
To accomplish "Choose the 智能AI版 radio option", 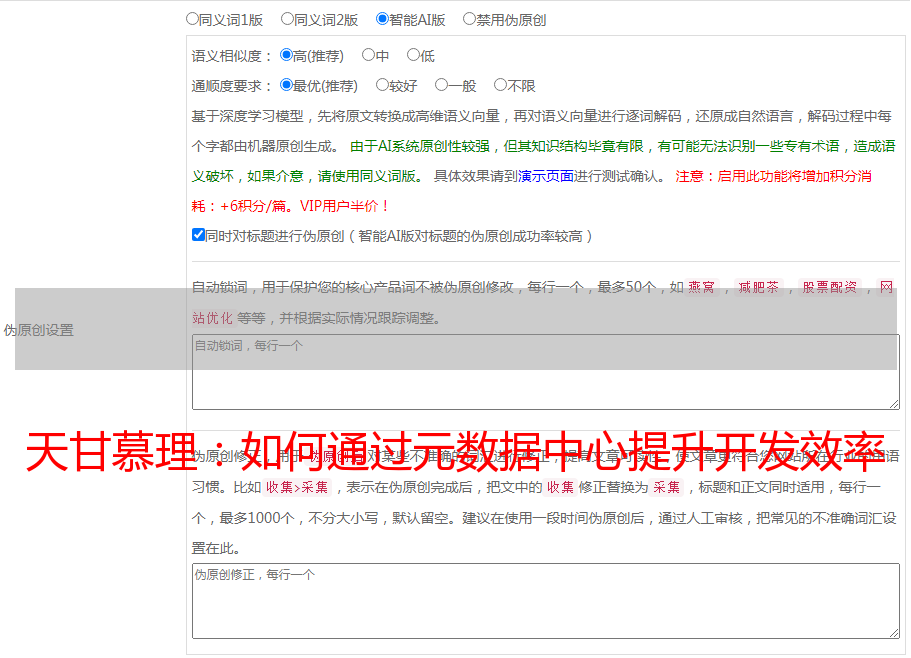I will 382,19.
